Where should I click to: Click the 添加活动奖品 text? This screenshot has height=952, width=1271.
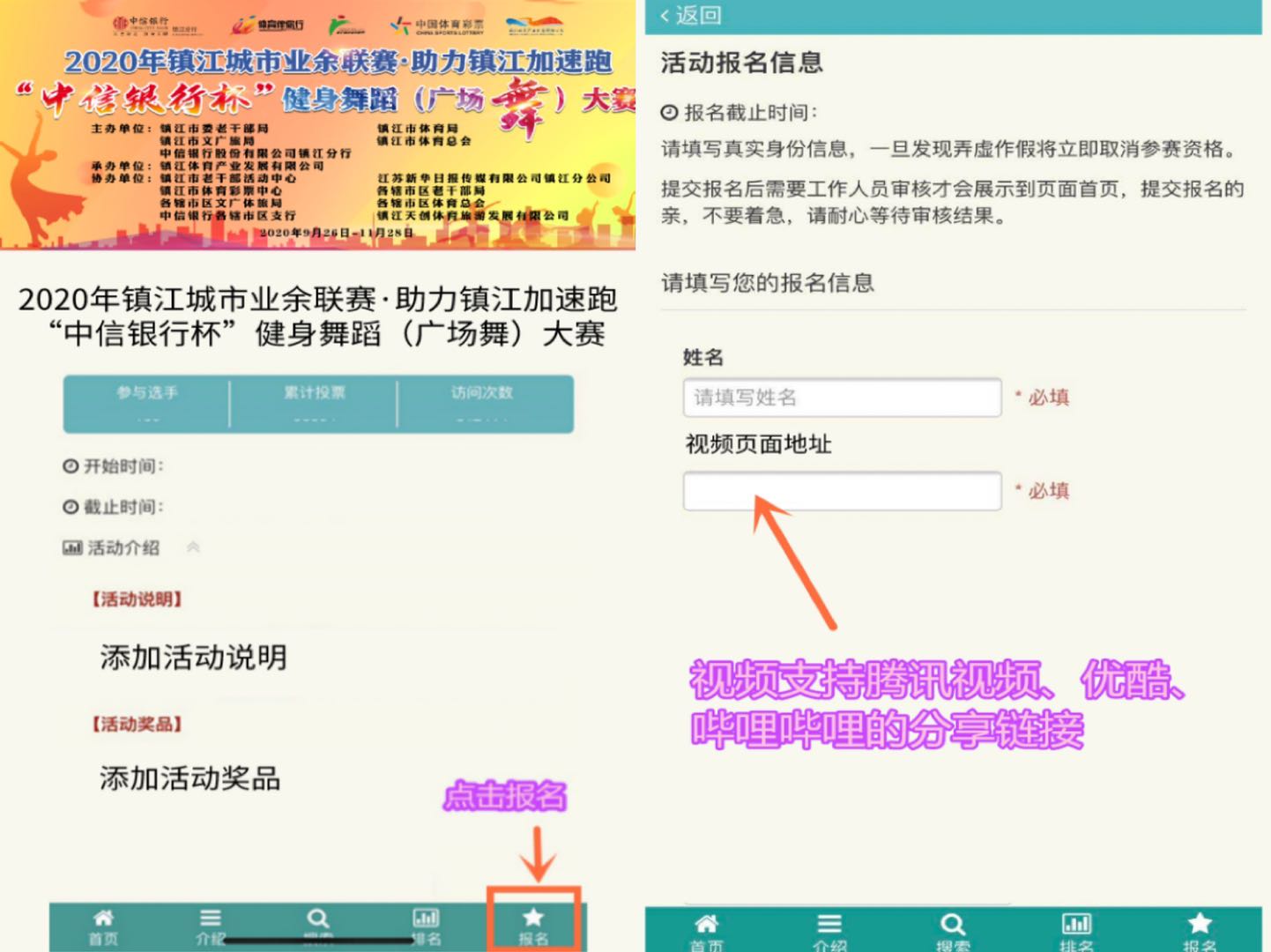point(190,778)
